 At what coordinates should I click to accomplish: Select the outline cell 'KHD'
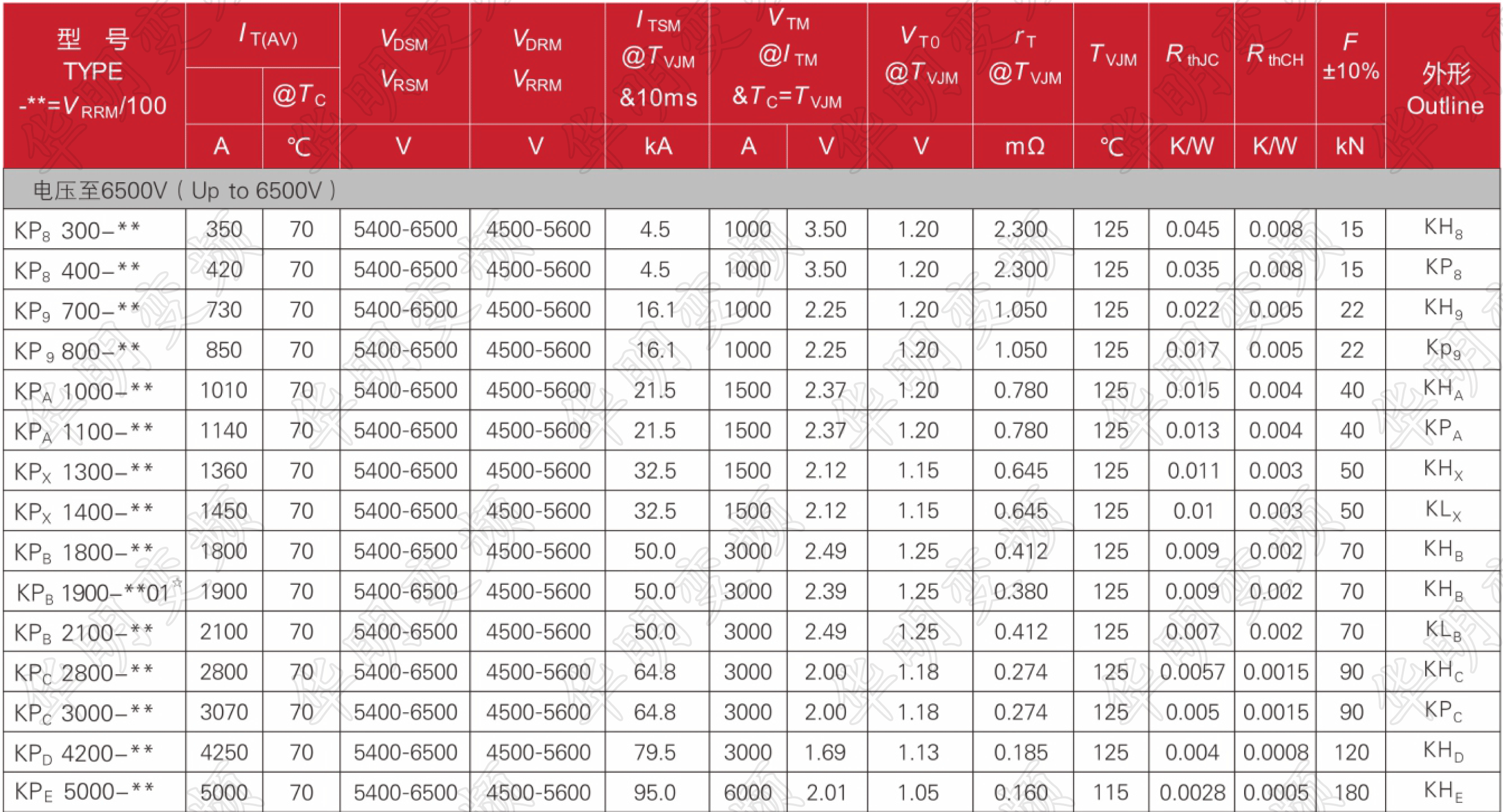pos(1444,752)
